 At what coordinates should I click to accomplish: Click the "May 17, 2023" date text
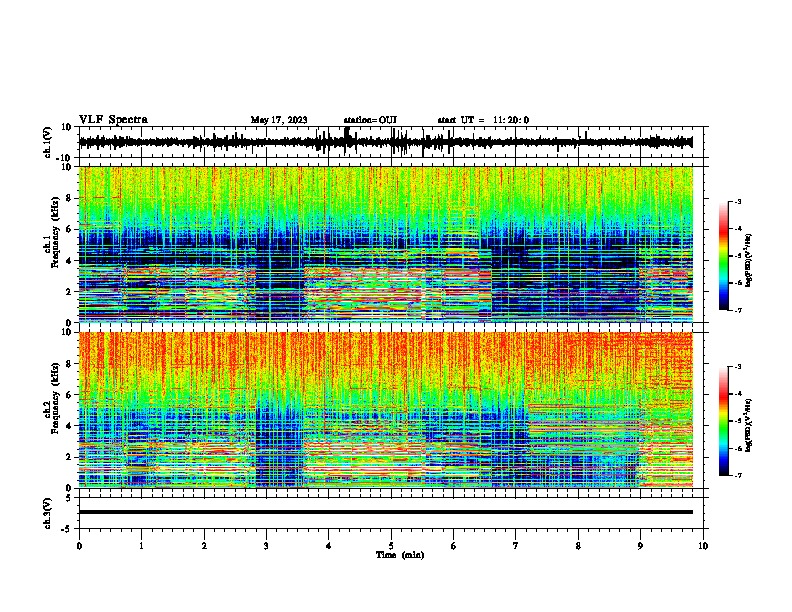pyautogui.click(x=279, y=120)
